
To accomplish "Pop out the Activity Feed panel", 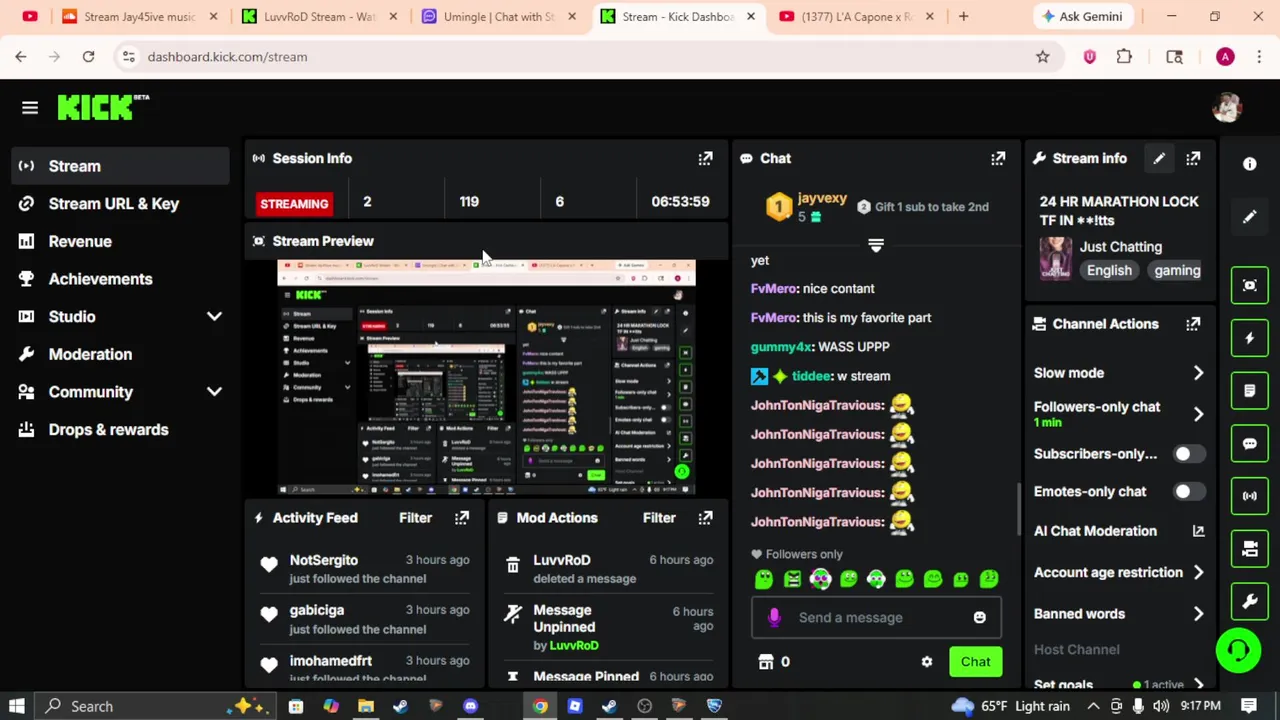I will click(462, 518).
